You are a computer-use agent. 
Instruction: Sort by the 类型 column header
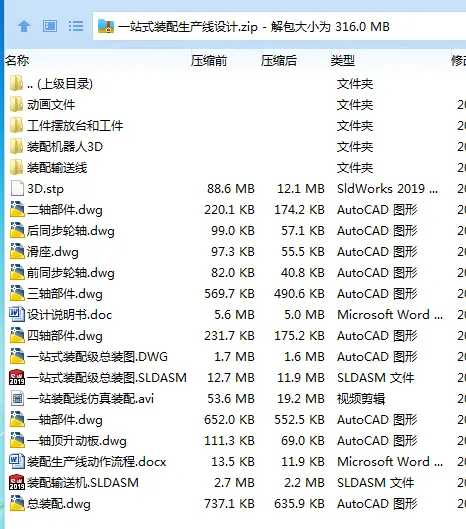click(x=343, y=61)
